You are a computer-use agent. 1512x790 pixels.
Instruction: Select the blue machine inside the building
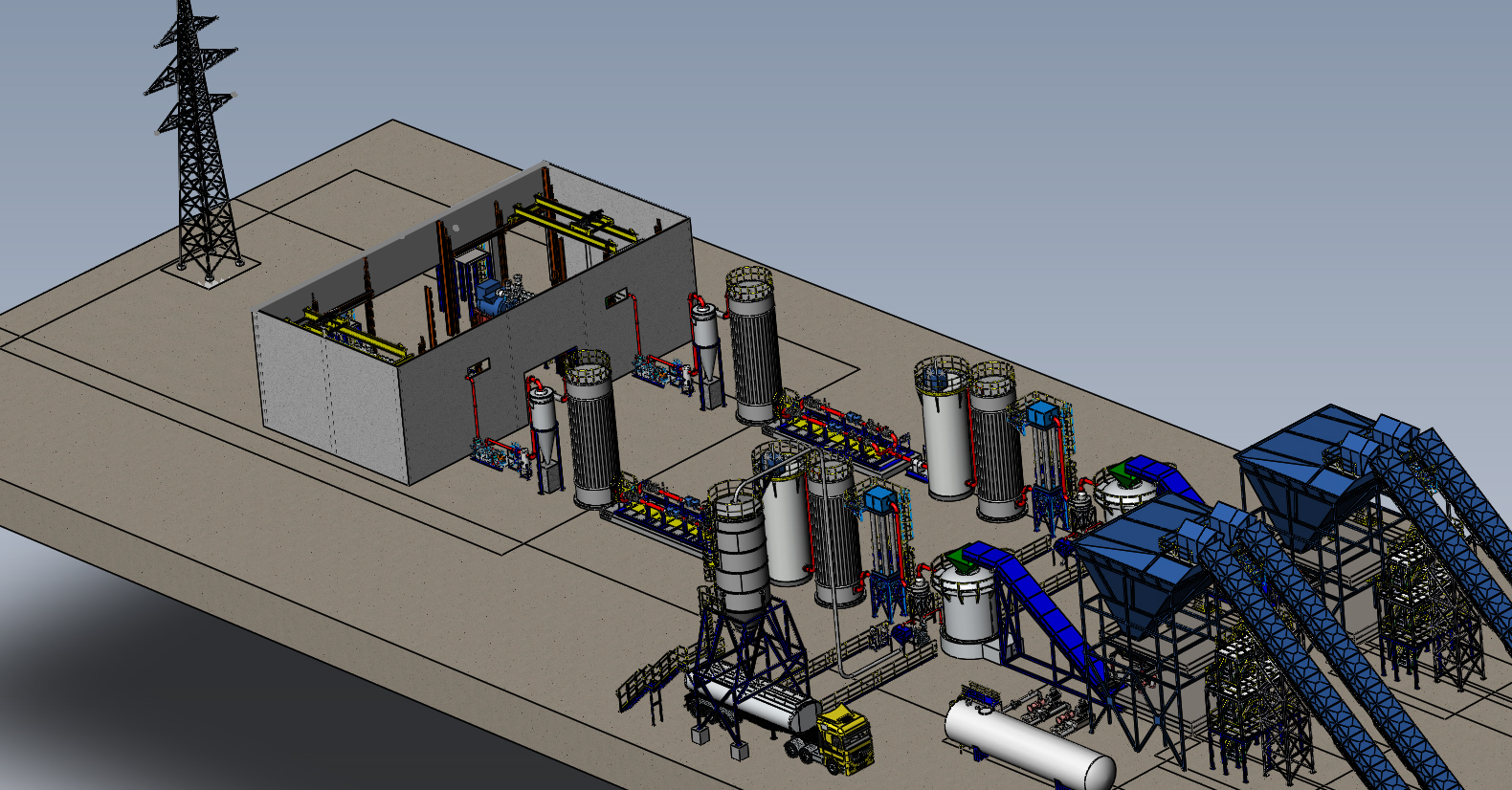coord(490,296)
